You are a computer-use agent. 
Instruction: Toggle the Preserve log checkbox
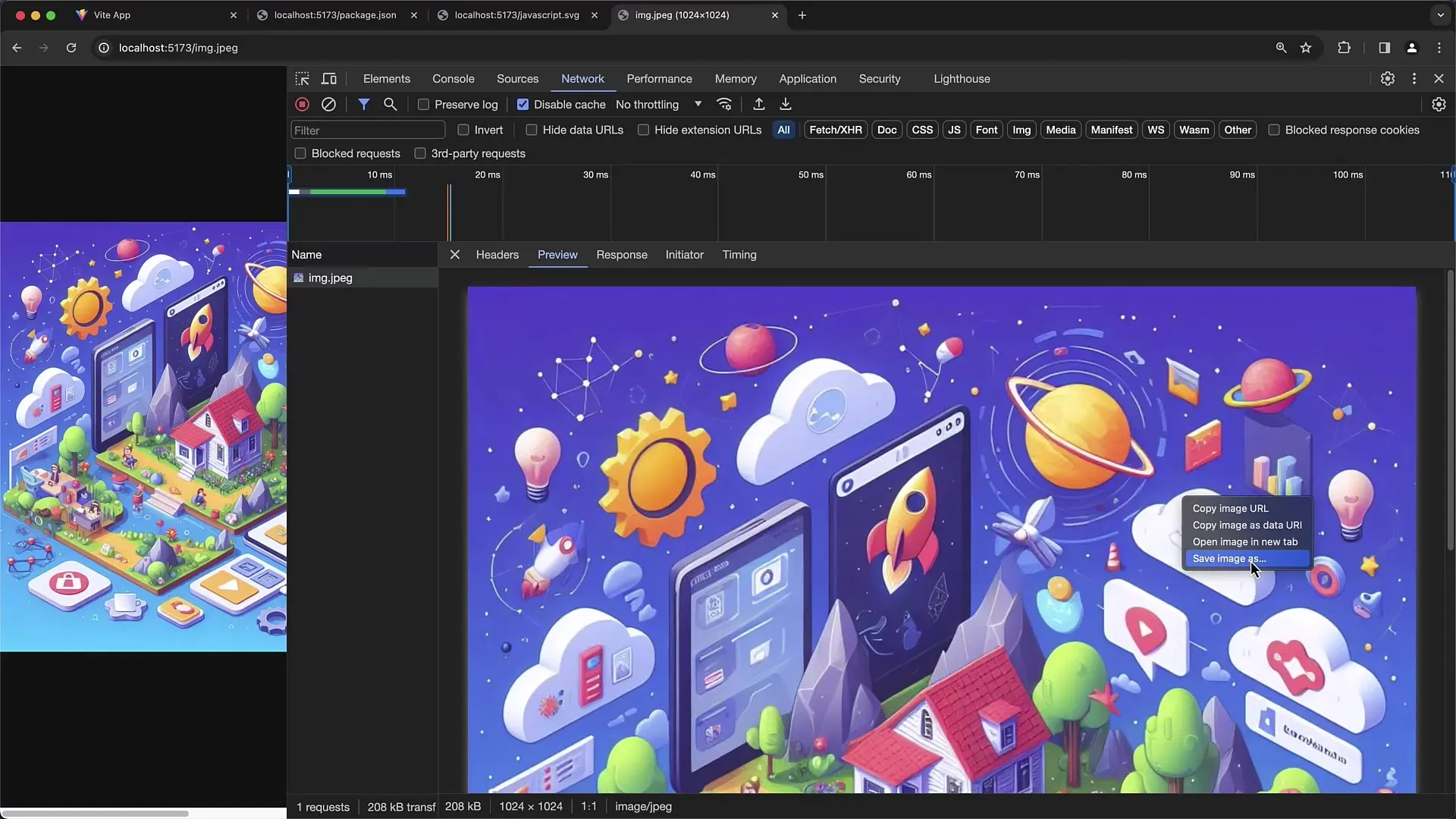pos(424,104)
